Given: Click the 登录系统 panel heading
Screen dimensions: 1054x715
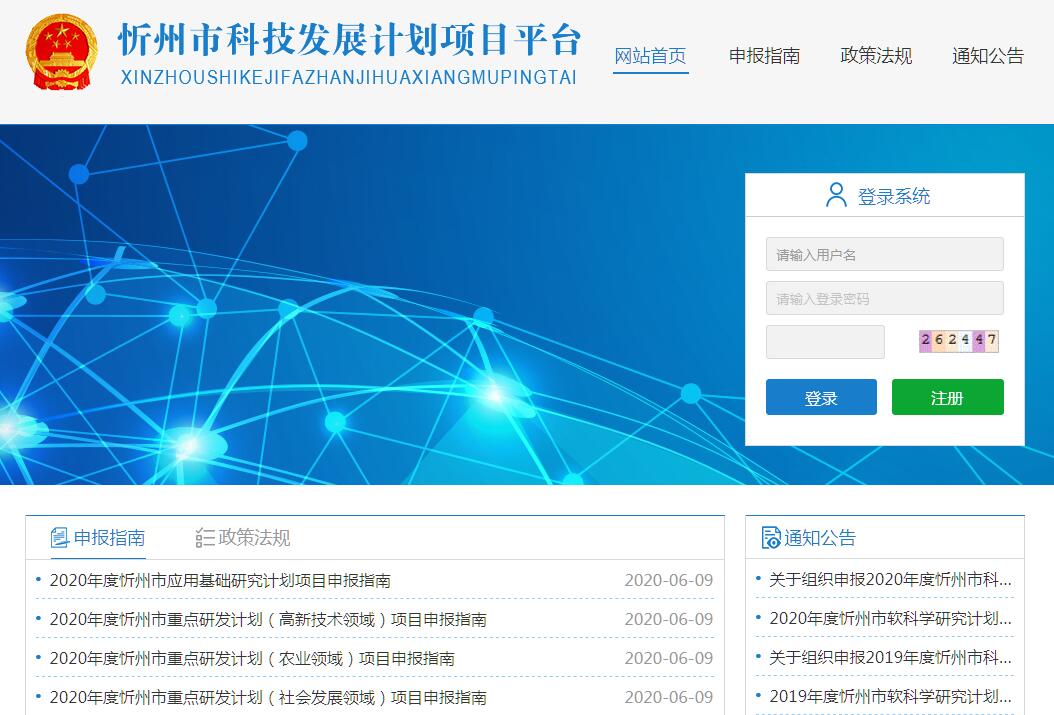Looking at the screenshot, I should pyautogui.click(x=893, y=196).
